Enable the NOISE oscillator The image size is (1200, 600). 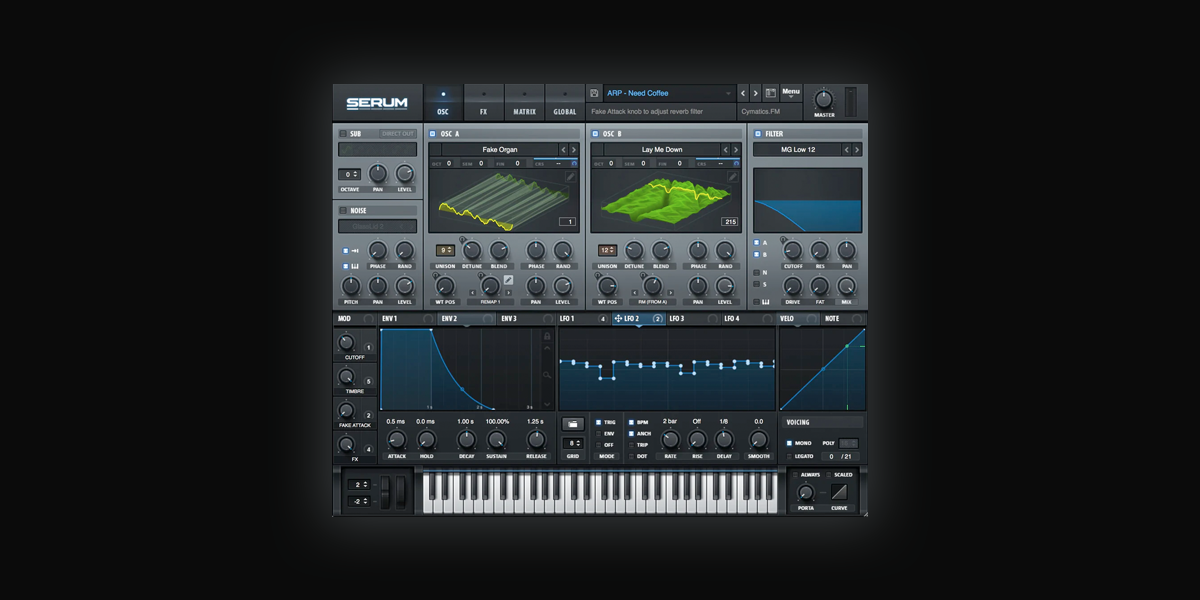343,211
